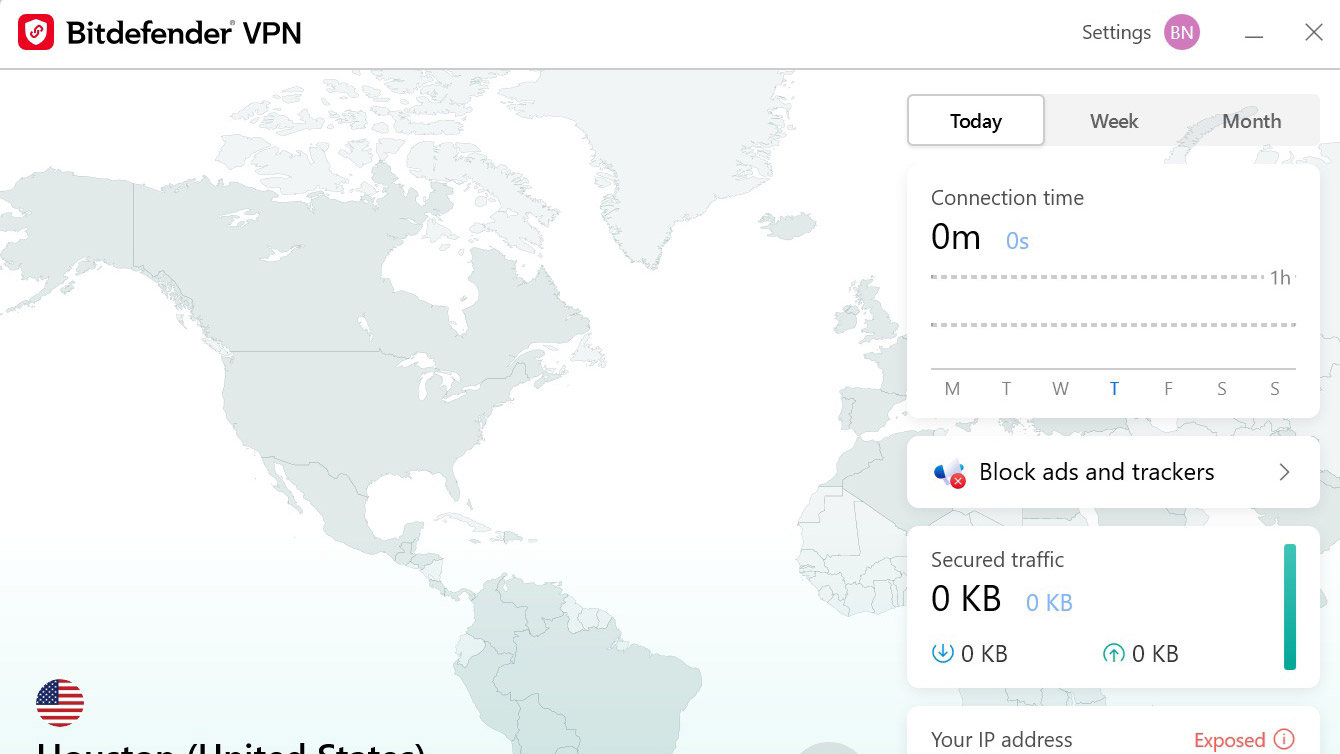Click the Your IP address label
The height and width of the screenshot is (754, 1340).
click(x=1001, y=740)
